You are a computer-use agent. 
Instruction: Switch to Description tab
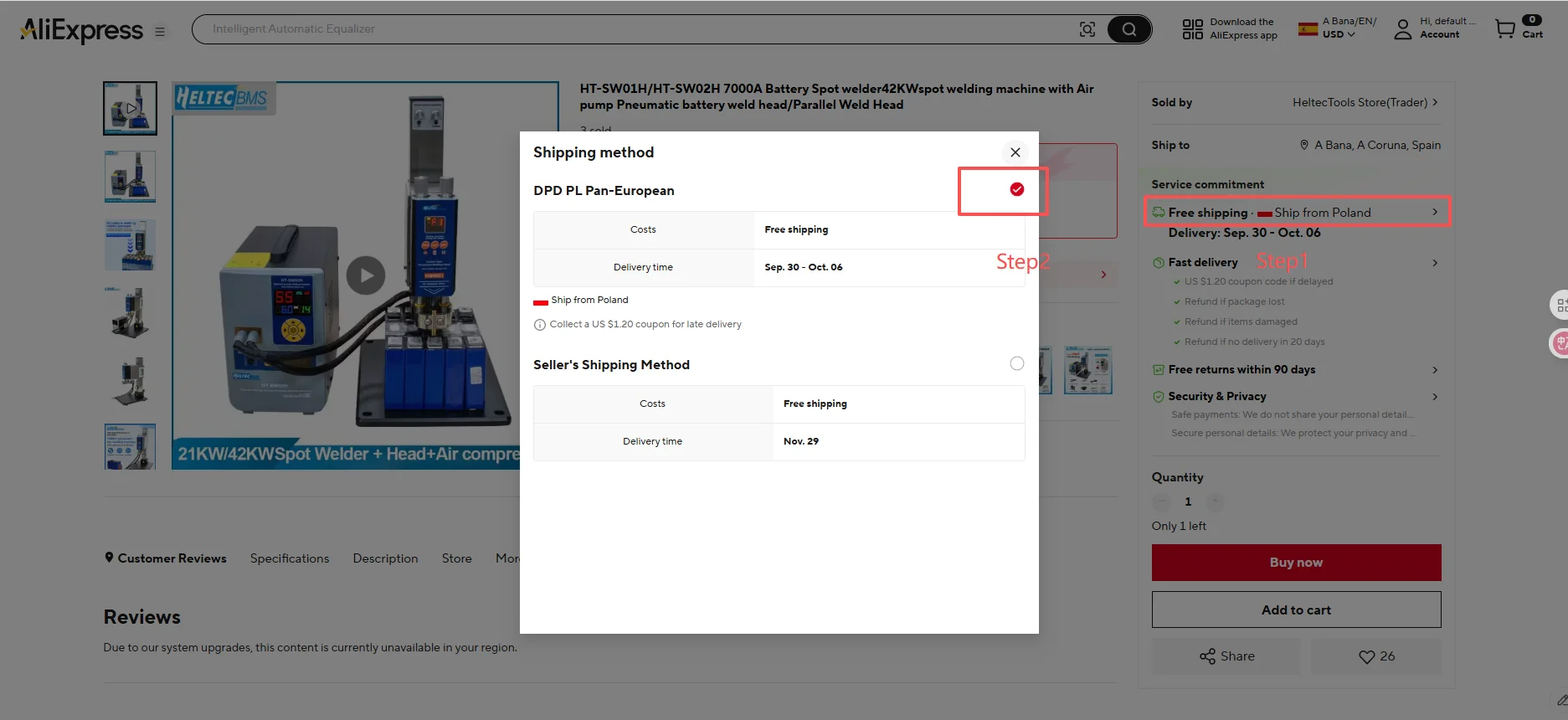(x=385, y=558)
